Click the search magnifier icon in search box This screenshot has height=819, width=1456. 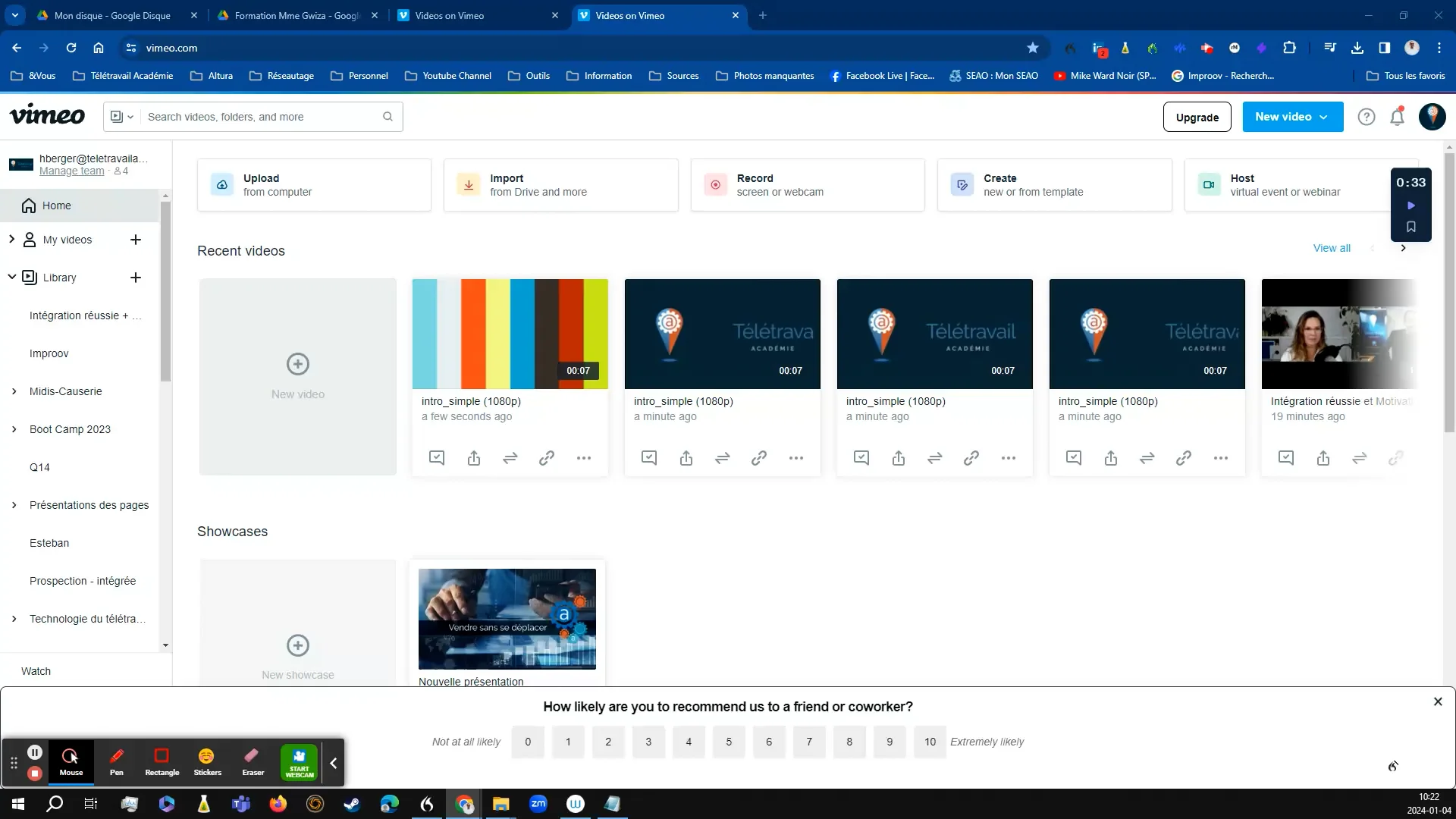coord(388,117)
